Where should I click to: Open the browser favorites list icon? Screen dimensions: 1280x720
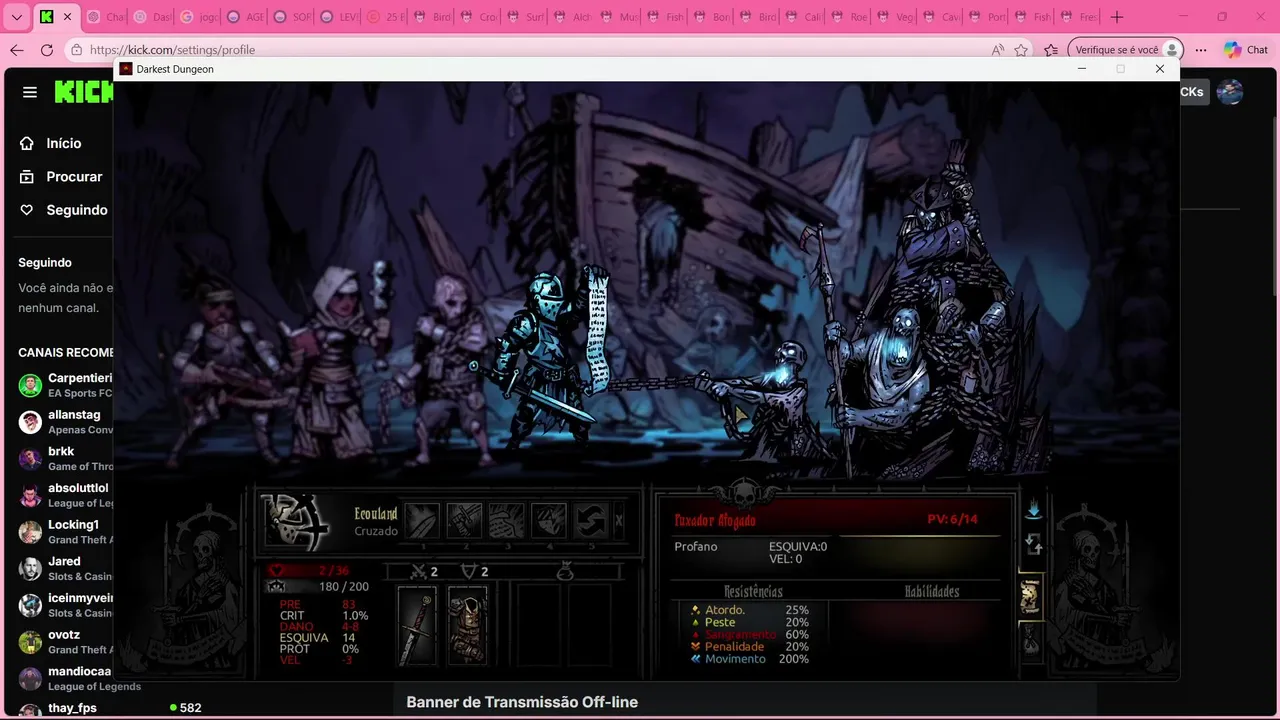(x=1051, y=50)
